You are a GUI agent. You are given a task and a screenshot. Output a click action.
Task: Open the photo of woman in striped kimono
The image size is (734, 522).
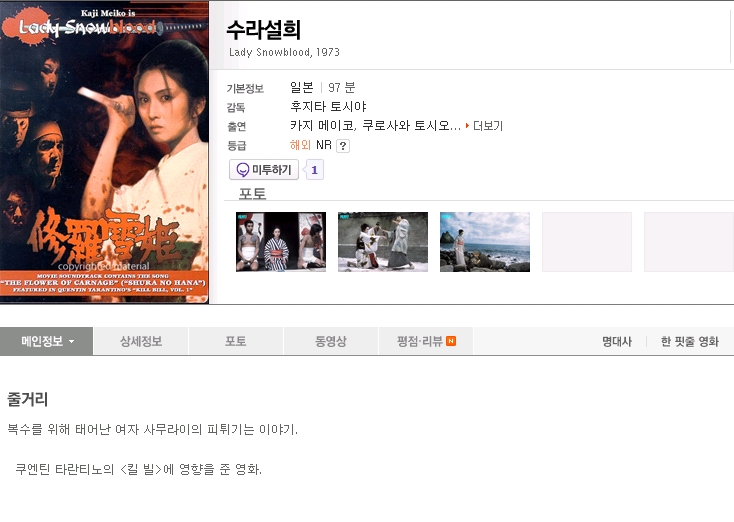[x=281, y=242]
